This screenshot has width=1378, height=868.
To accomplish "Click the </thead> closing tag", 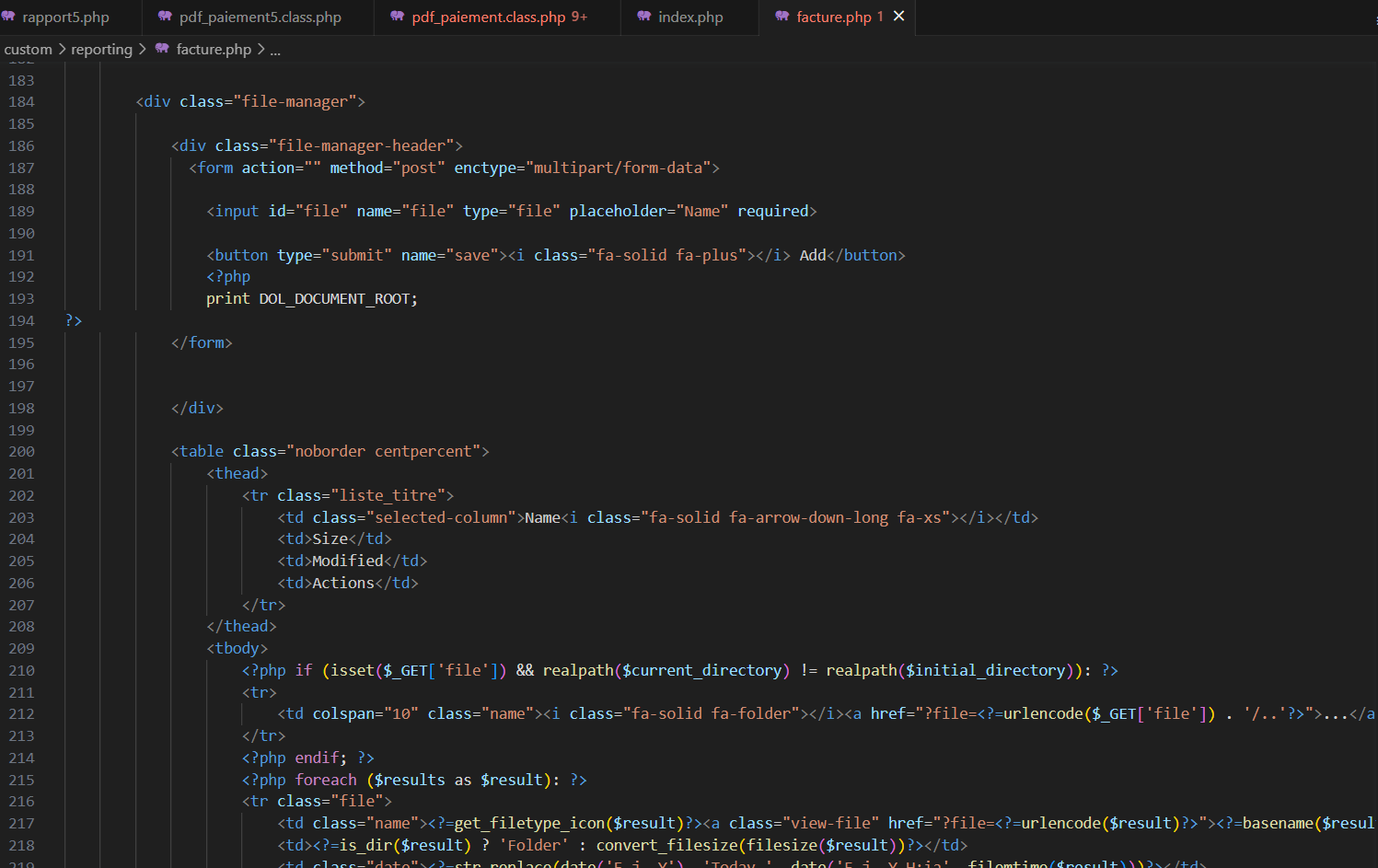I will pyautogui.click(x=241, y=627).
